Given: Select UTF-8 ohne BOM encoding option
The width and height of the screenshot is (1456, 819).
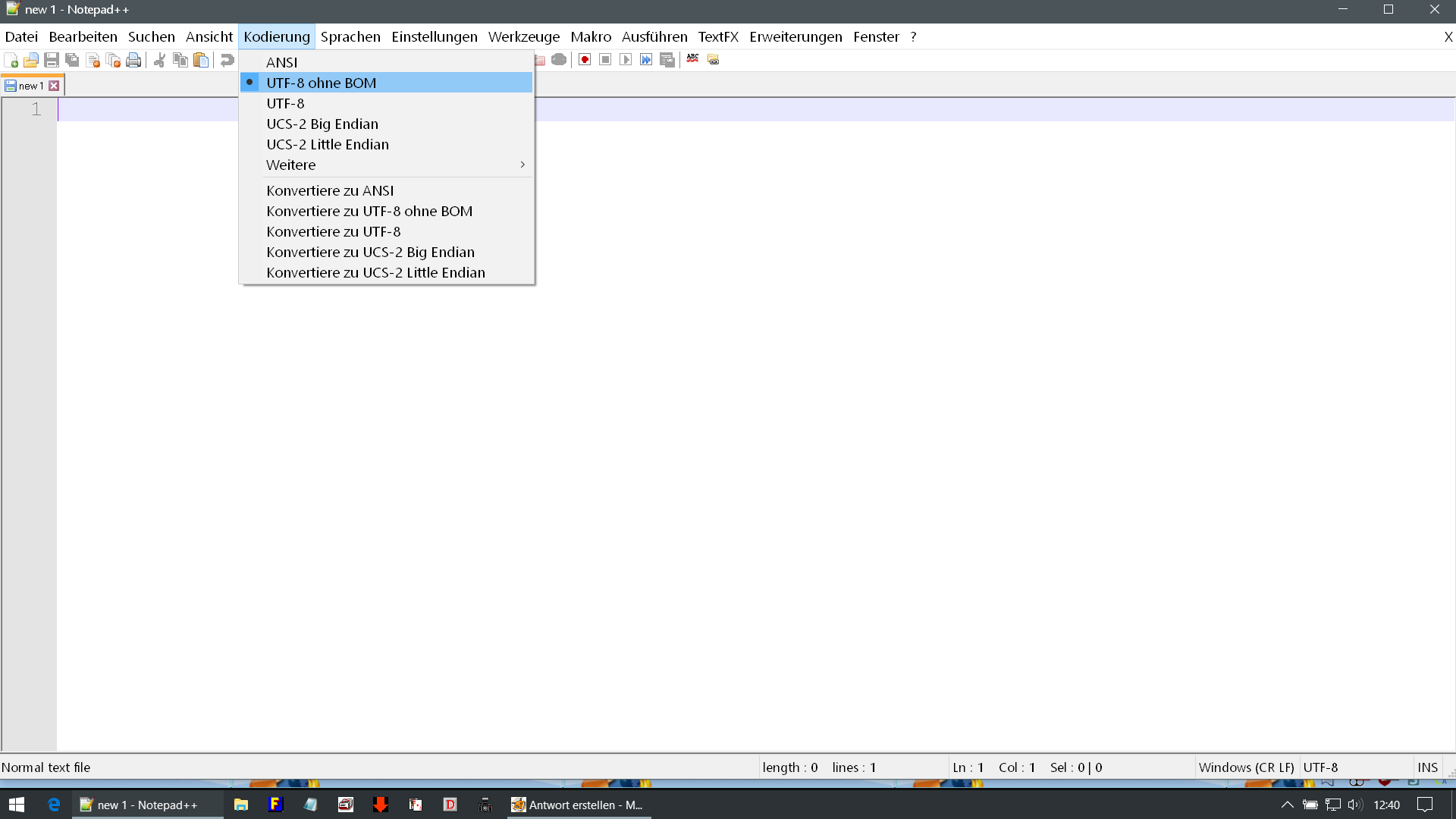Looking at the screenshot, I should (x=321, y=83).
